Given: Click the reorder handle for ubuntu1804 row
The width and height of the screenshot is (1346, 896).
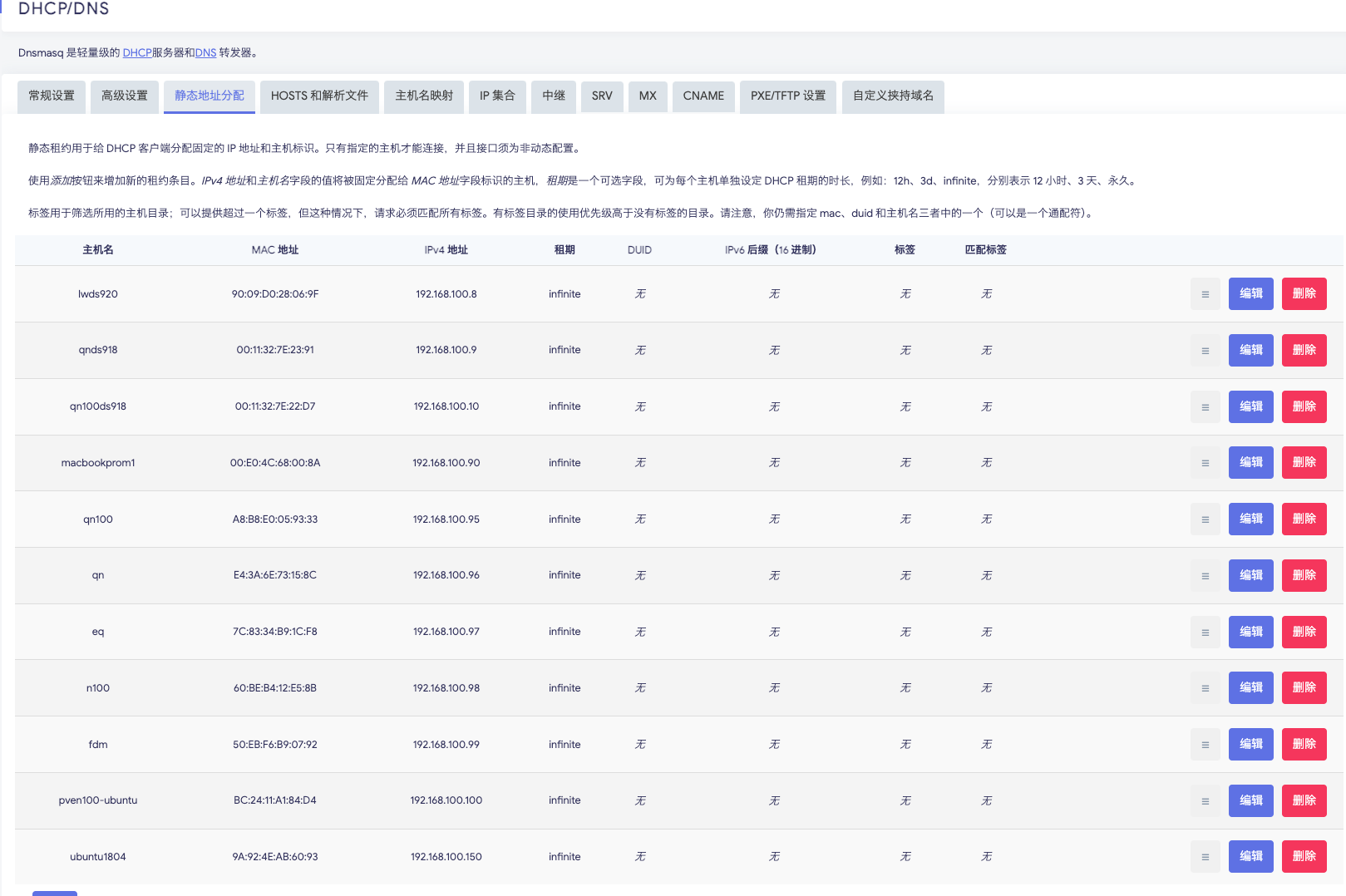Looking at the screenshot, I should pos(1205,857).
